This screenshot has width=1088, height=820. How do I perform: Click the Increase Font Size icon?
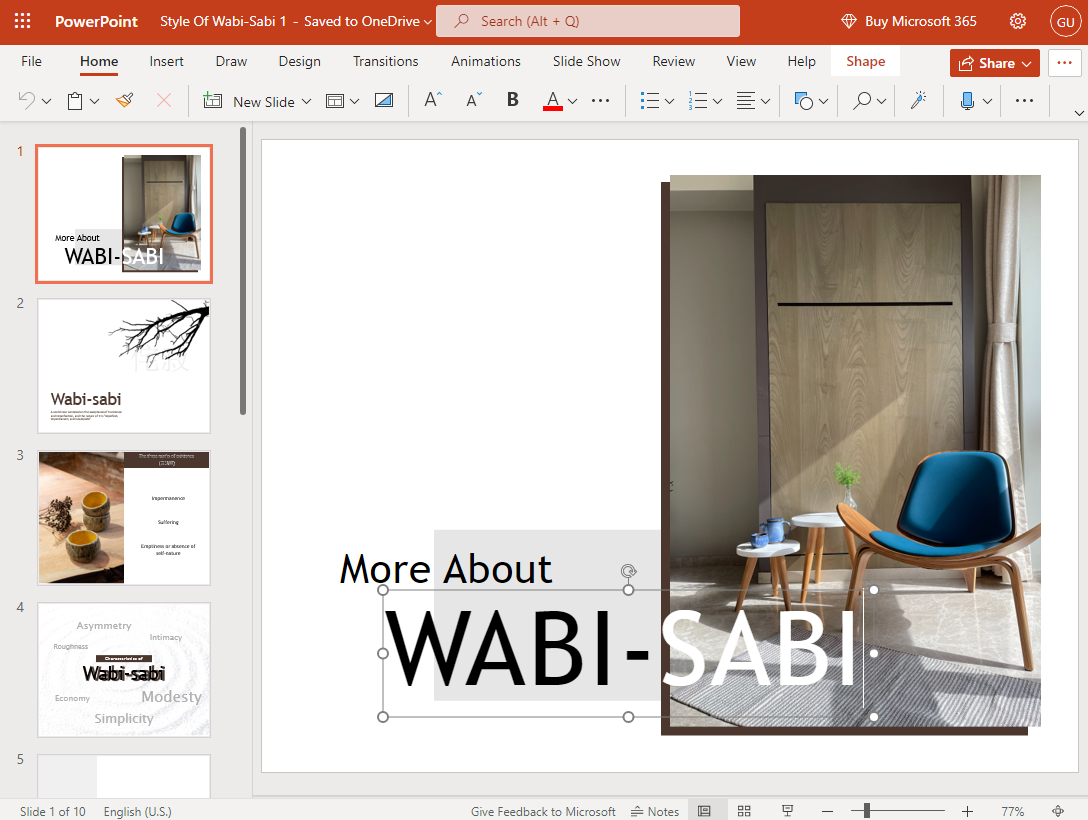432,101
